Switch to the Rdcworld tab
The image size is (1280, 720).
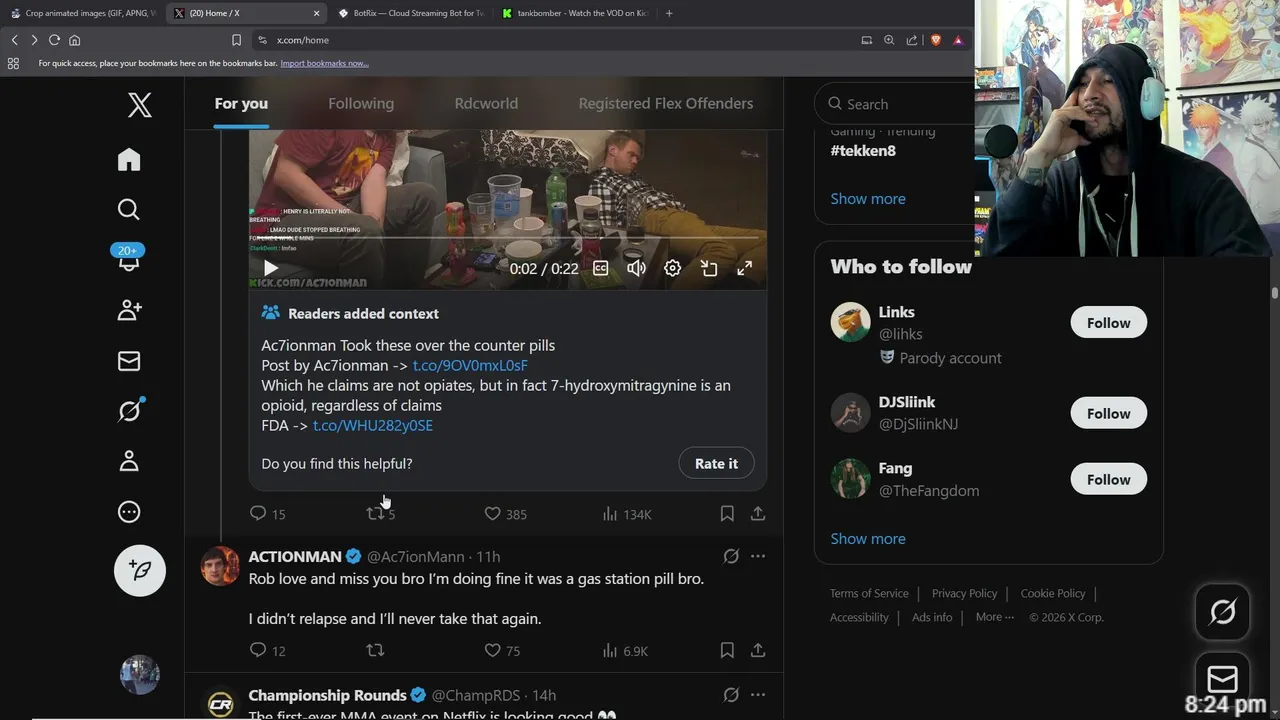486,104
